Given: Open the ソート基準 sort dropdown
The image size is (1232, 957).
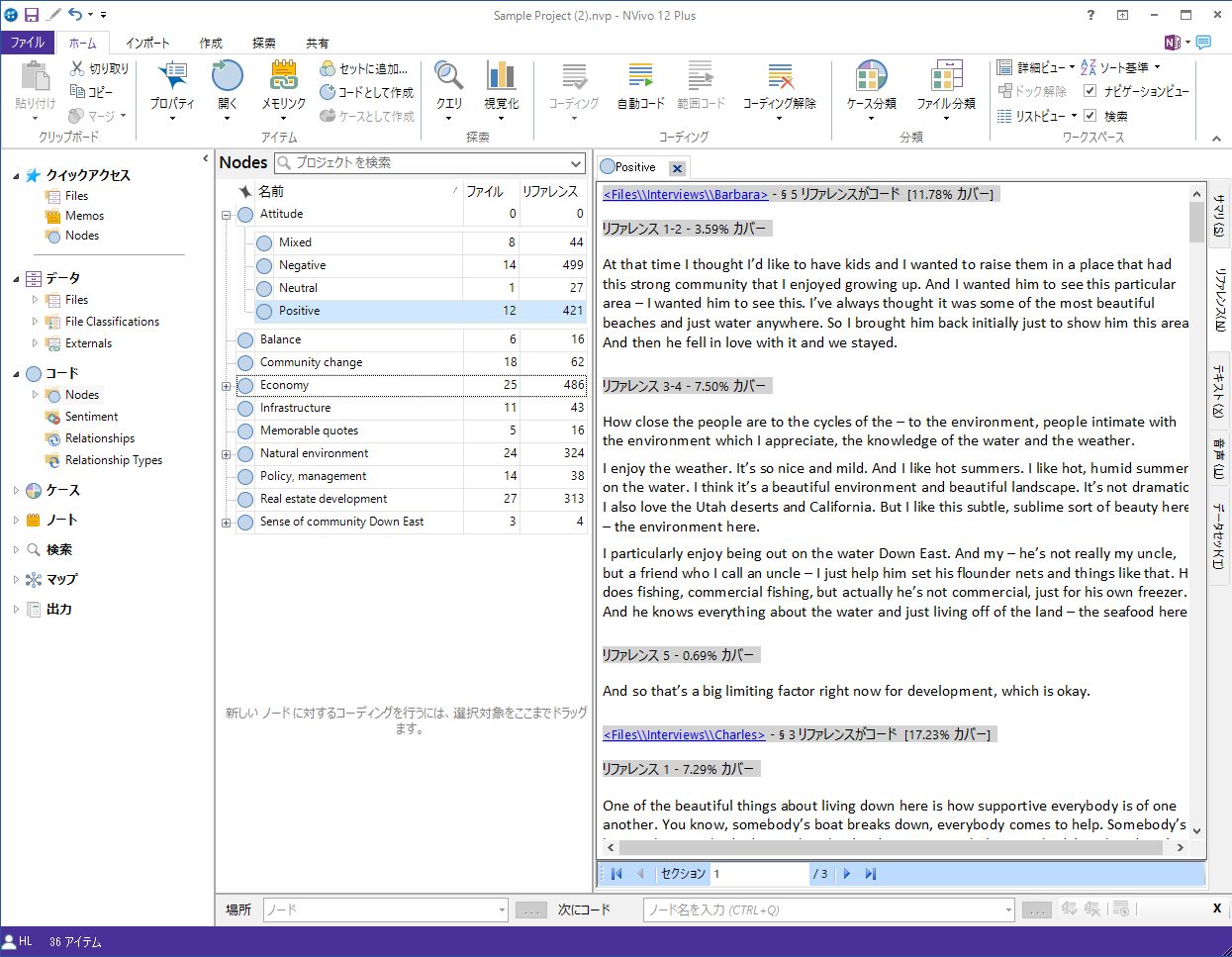Looking at the screenshot, I should (x=1121, y=67).
